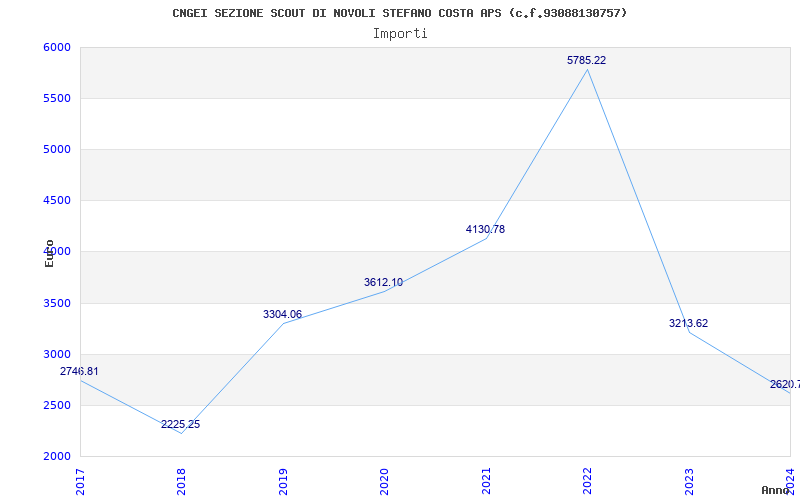
Task: Click the chart title CNGEI SEZIONE SCOUT DI NOVOLI
Action: pos(399,13)
